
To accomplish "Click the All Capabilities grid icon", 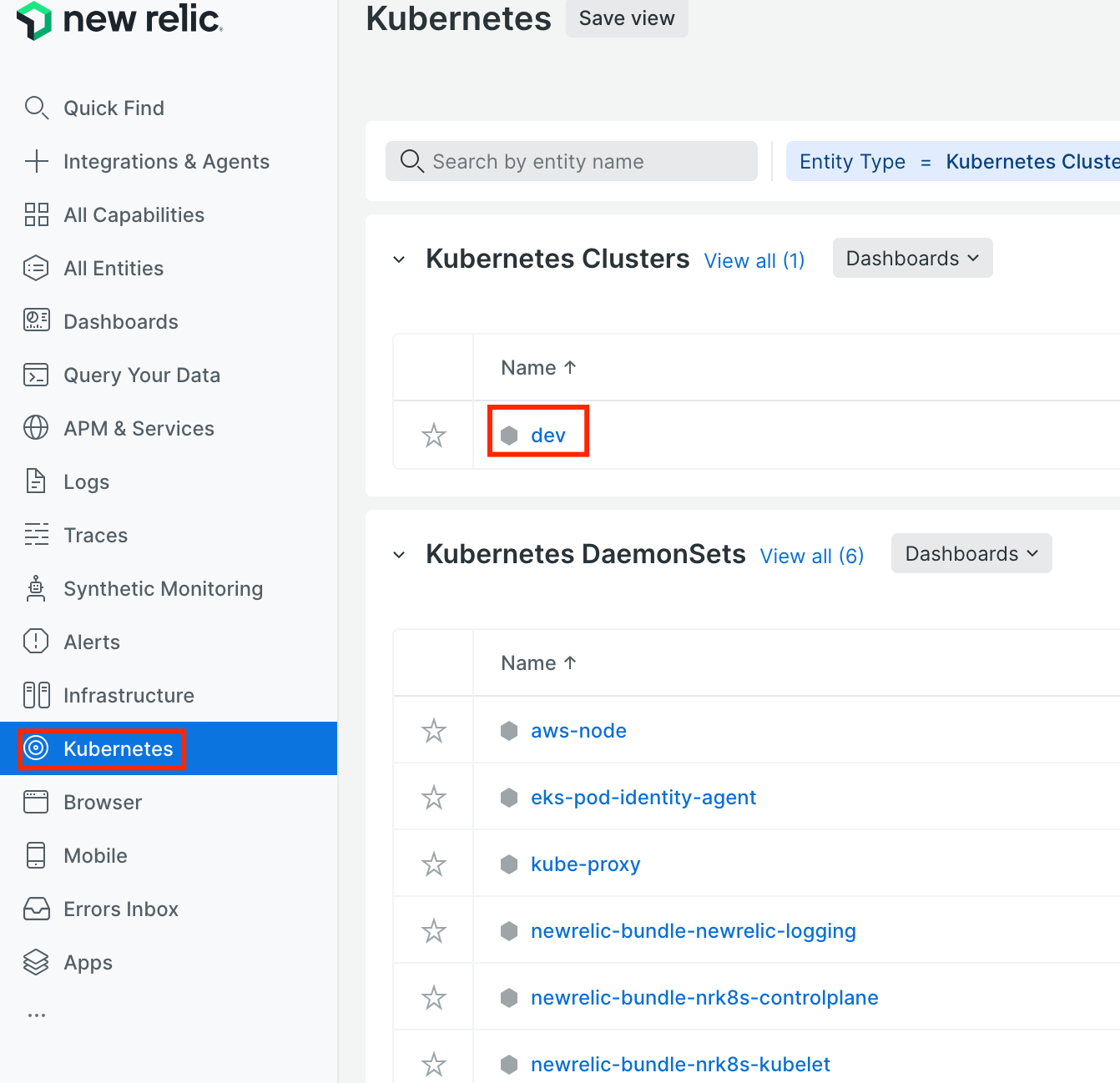I will 36,214.
